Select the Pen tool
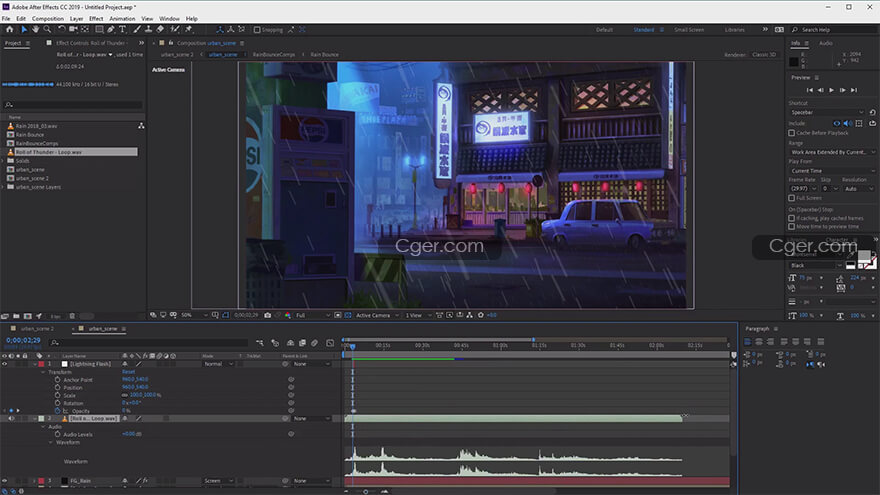Screen dimensions: 880x495 tap(111, 30)
